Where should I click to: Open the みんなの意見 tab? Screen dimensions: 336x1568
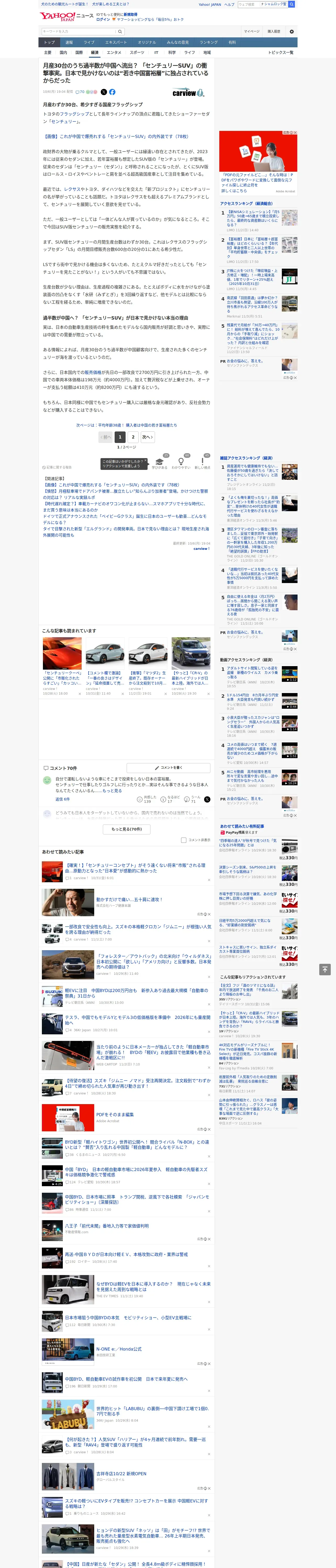(x=177, y=43)
